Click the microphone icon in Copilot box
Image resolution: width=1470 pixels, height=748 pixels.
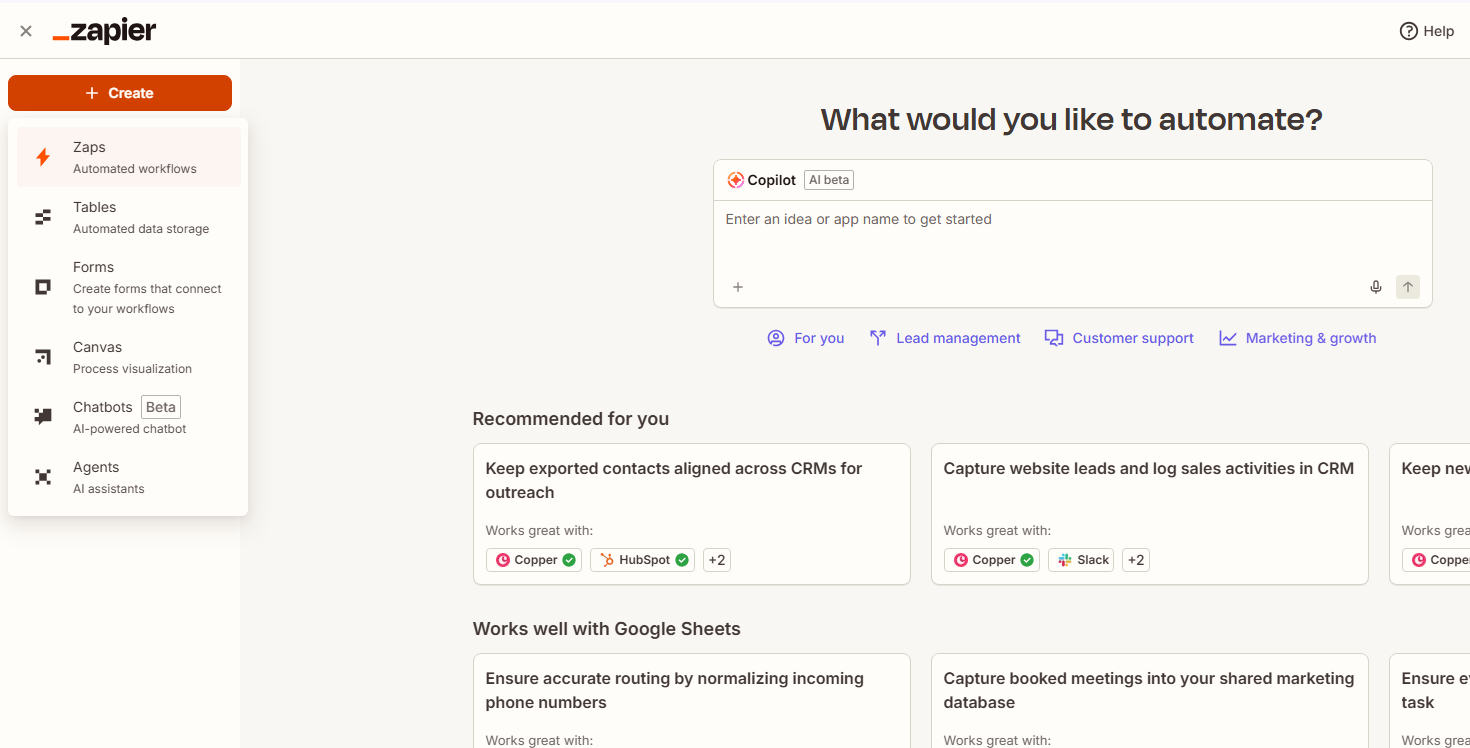pos(1376,287)
